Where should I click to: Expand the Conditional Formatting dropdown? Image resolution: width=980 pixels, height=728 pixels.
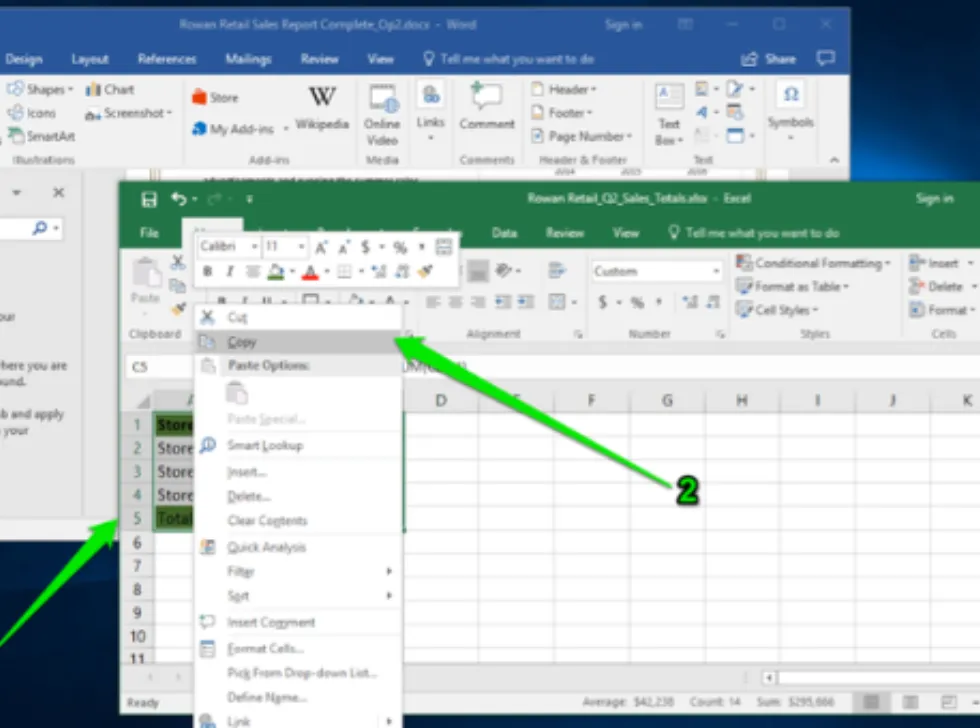(813, 263)
